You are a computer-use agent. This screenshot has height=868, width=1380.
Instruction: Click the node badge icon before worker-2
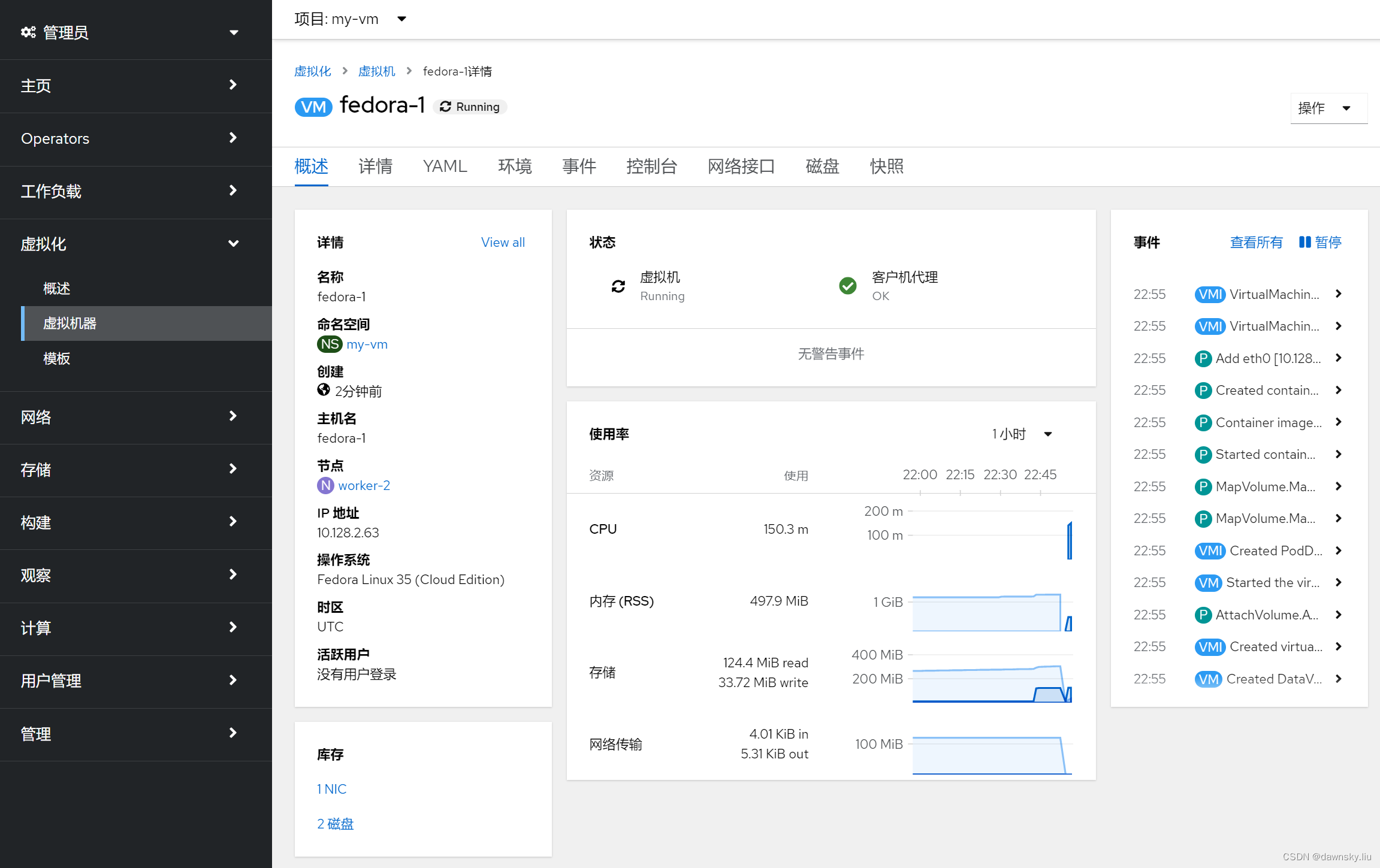(x=325, y=485)
